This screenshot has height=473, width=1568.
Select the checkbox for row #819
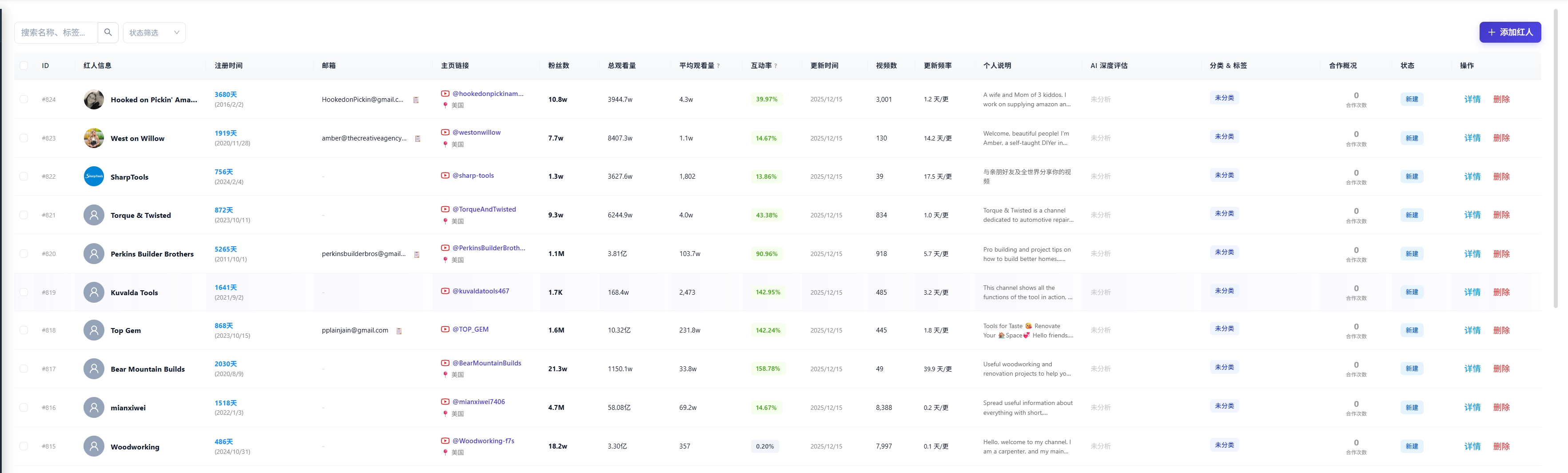[24, 293]
